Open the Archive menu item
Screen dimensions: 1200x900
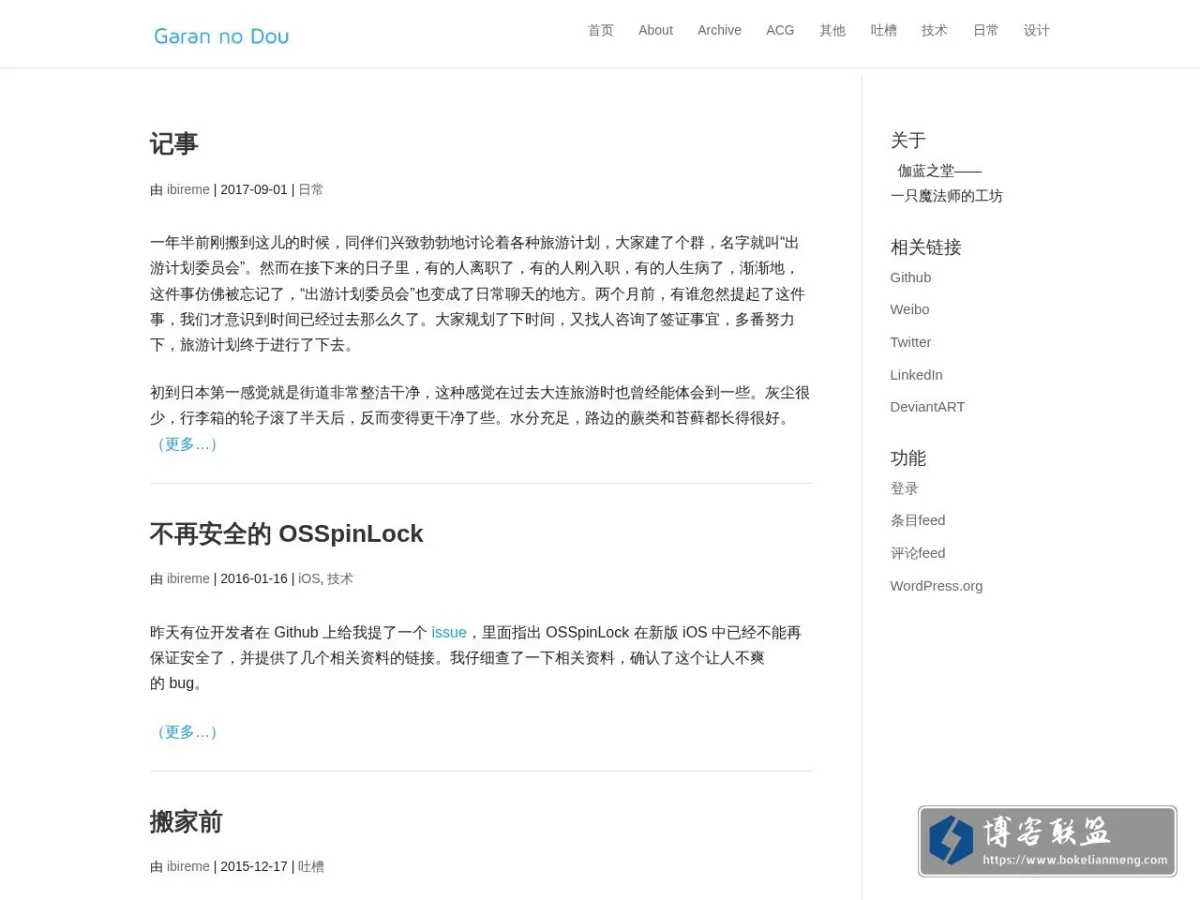coord(719,30)
